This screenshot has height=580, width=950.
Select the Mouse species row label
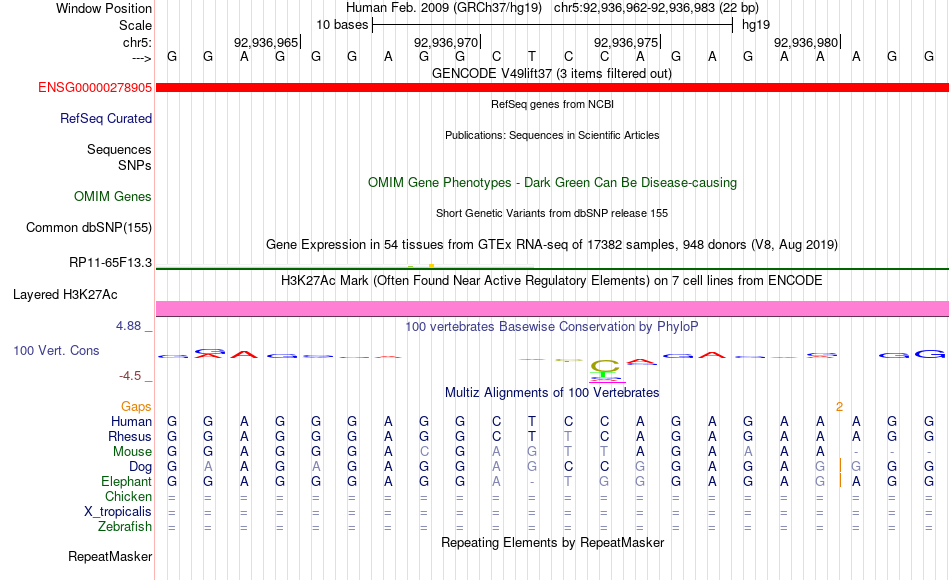click(132, 452)
